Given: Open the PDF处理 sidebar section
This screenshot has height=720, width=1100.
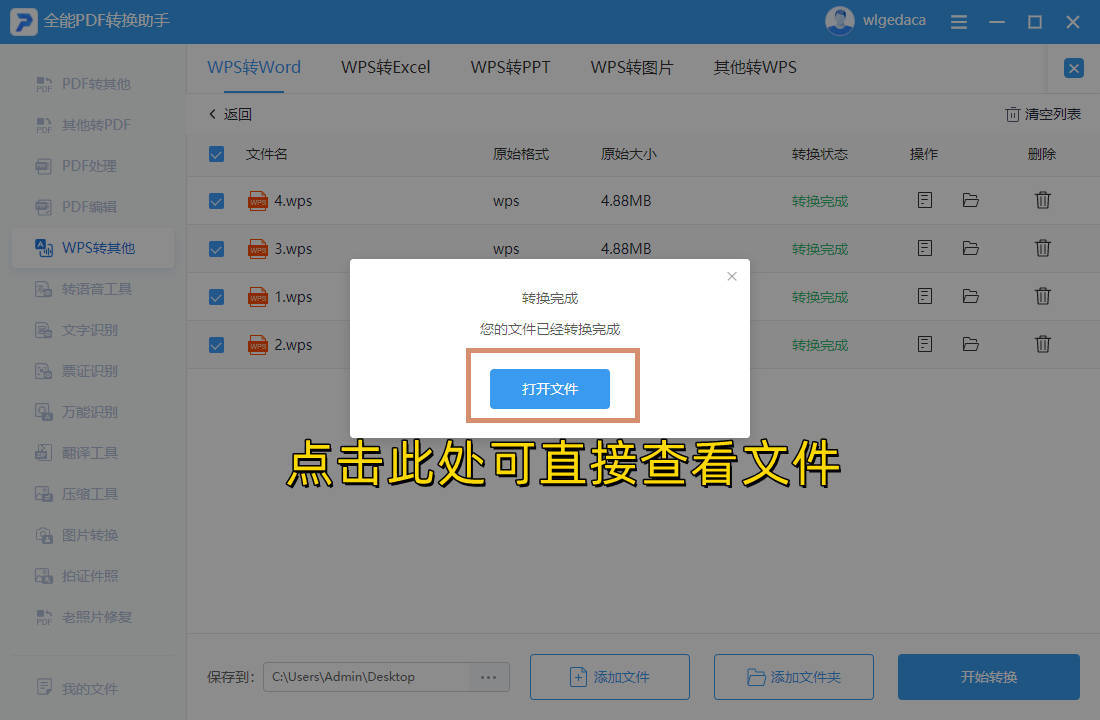Looking at the screenshot, I should point(76,166).
